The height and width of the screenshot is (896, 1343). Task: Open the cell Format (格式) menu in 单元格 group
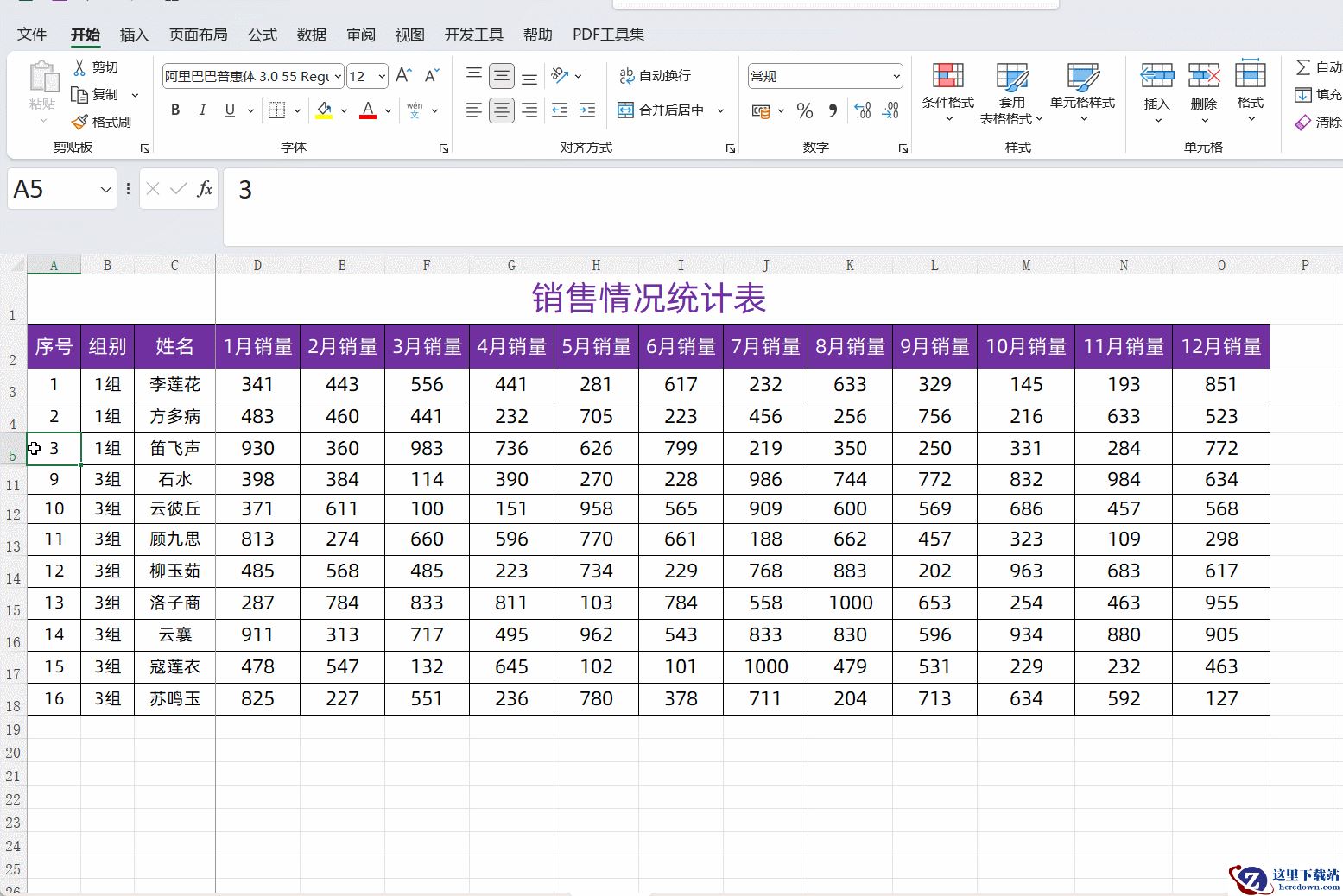click(1251, 92)
